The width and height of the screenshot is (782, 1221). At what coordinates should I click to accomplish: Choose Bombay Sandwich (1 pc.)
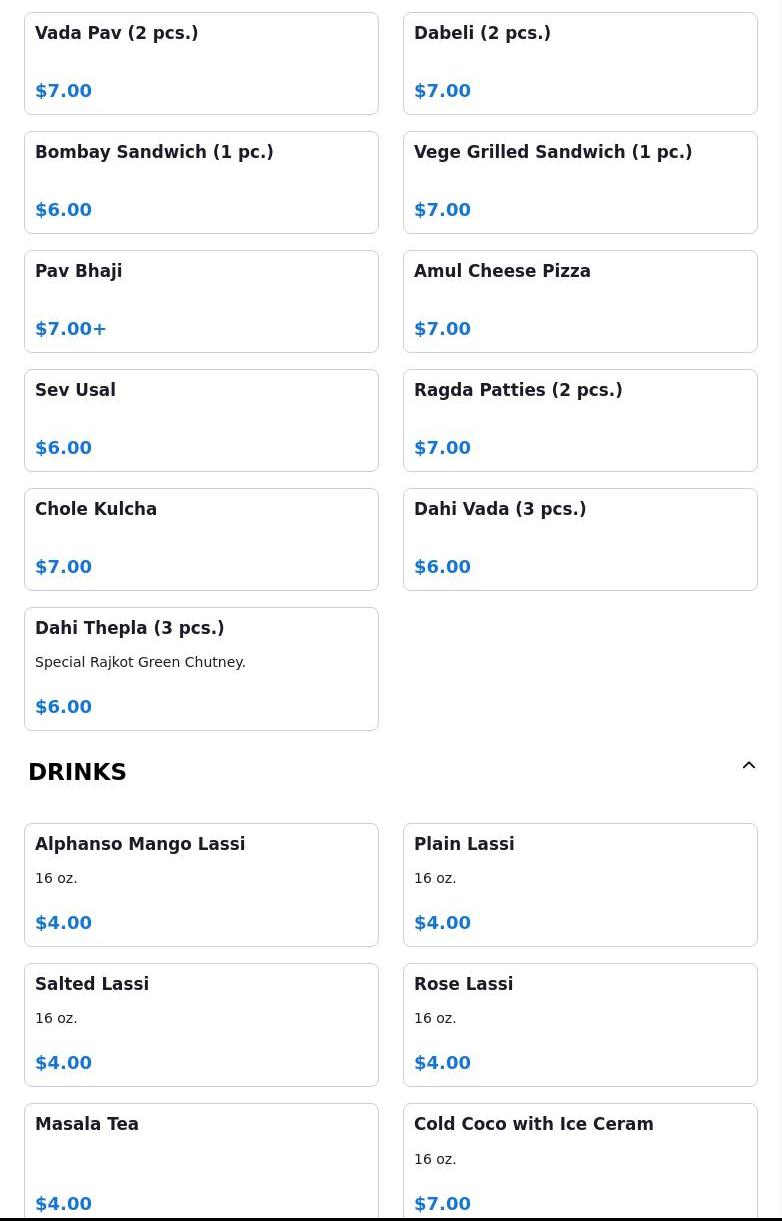pos(201,182)
